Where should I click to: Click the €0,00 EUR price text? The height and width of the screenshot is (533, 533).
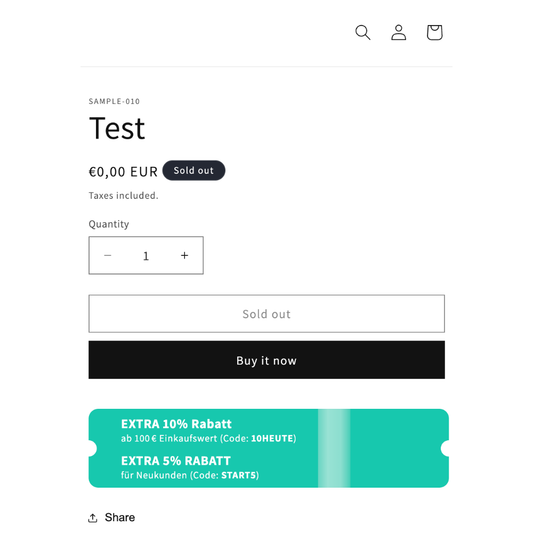(123, 172)
